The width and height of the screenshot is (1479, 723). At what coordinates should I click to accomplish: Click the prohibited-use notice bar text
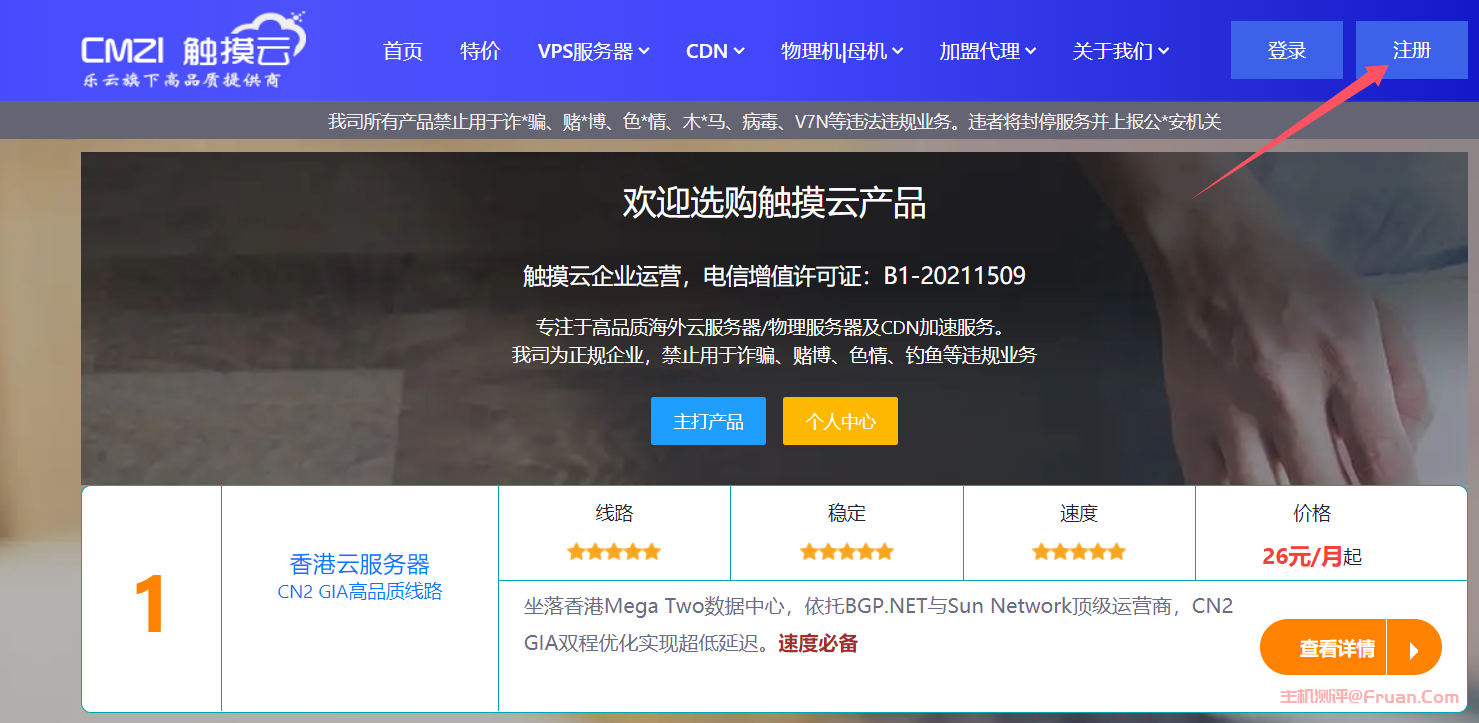point(775,122)
